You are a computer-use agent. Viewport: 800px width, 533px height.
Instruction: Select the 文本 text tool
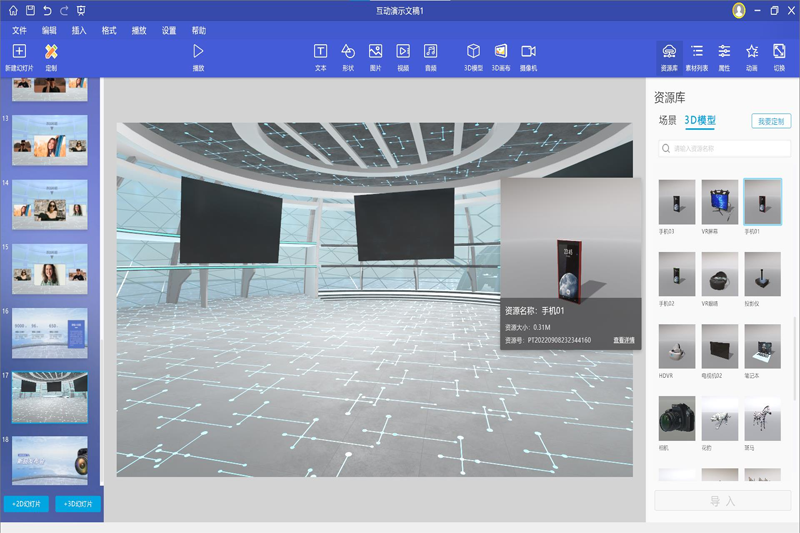pyautogui.click(x=320, y=52)
